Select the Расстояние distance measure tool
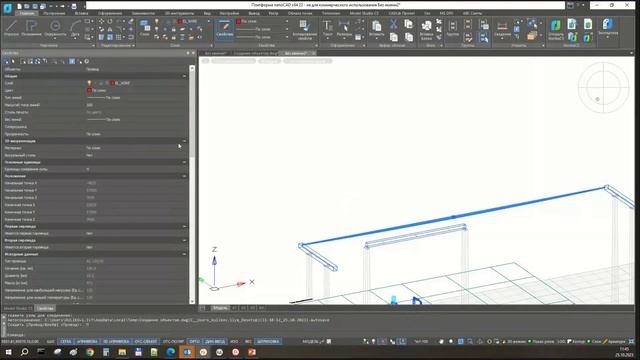The height and width of the screenshot is (360, 640). click(x=502, y=29)
